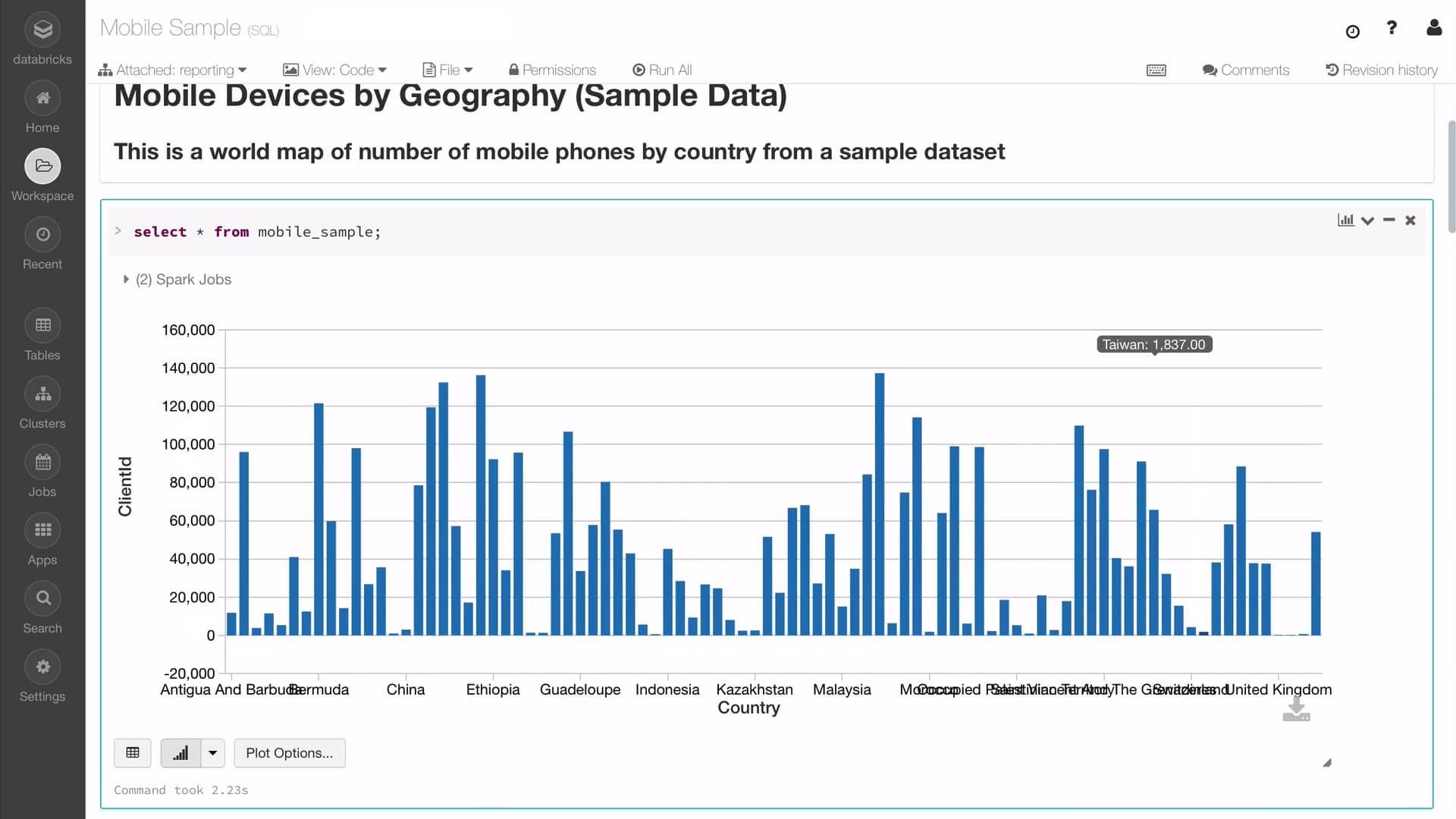Open the Clusters page
The image size is (1456, 819).
(x=42, y=403)
